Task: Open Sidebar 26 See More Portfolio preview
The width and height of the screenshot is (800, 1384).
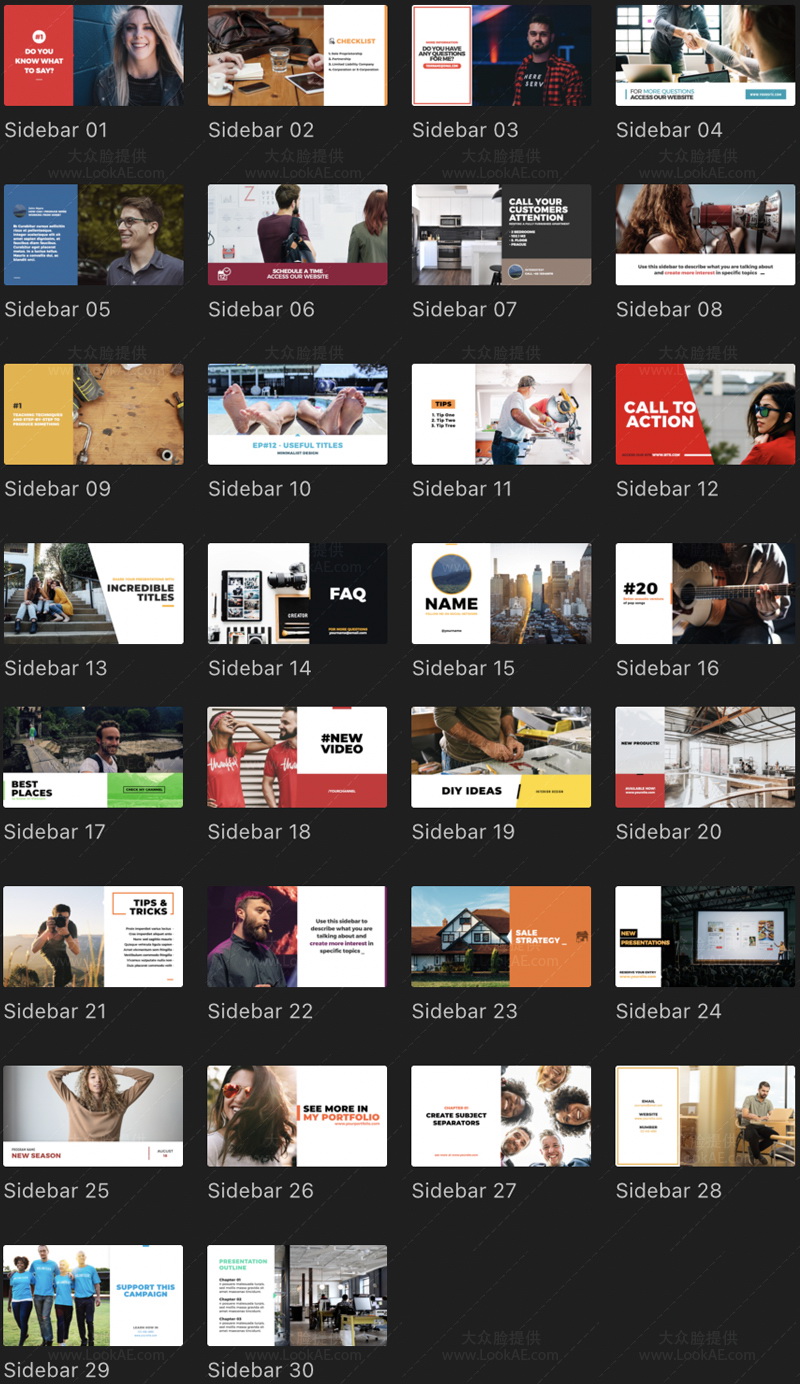Action: (297, 1116)
